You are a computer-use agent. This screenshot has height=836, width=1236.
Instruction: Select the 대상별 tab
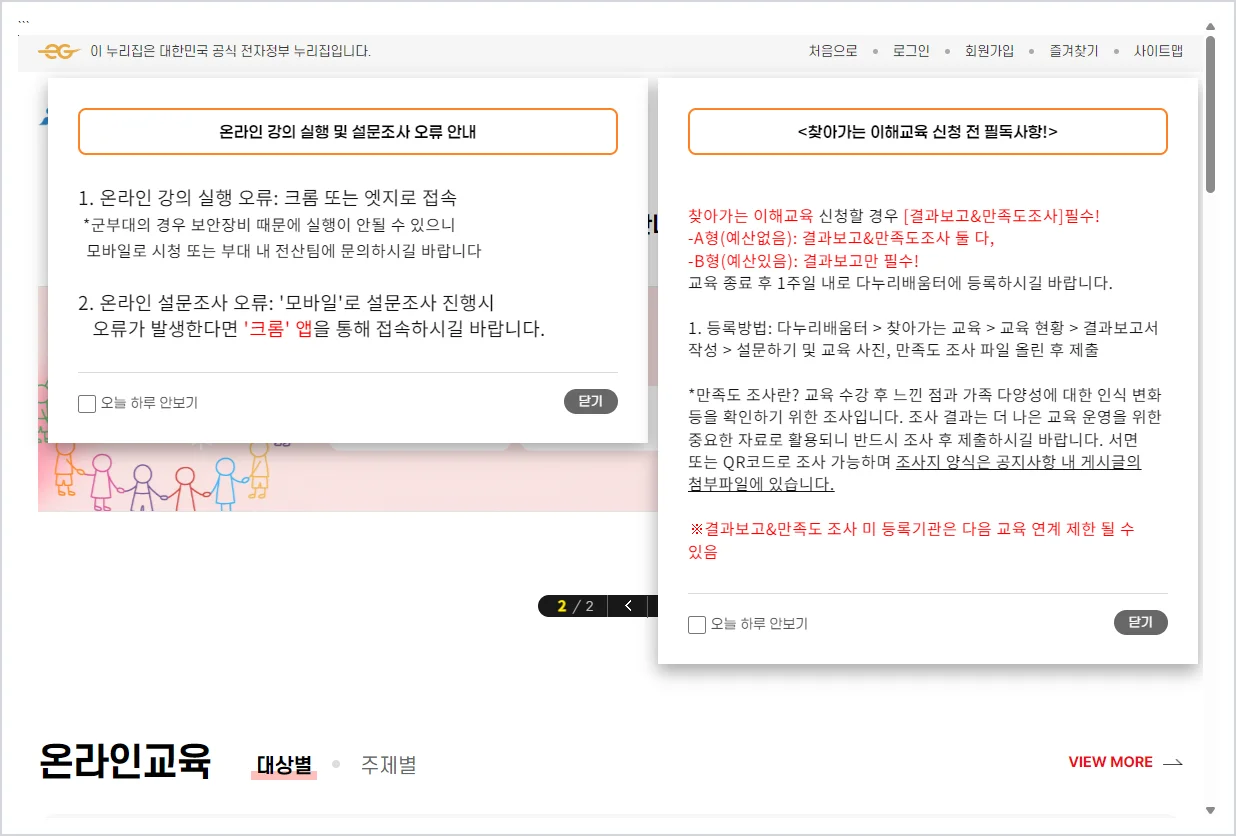pos(284,766)
